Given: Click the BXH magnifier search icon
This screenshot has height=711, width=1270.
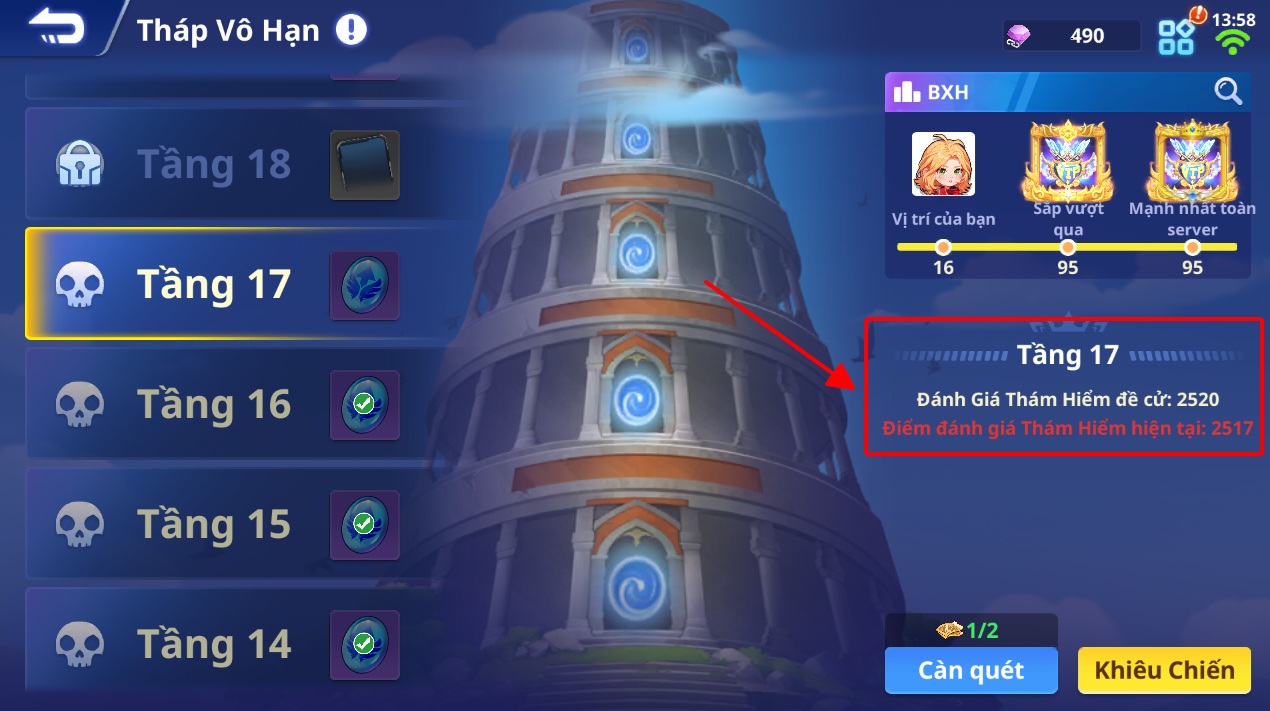Looking at the screenshot, I should 1228,91.
